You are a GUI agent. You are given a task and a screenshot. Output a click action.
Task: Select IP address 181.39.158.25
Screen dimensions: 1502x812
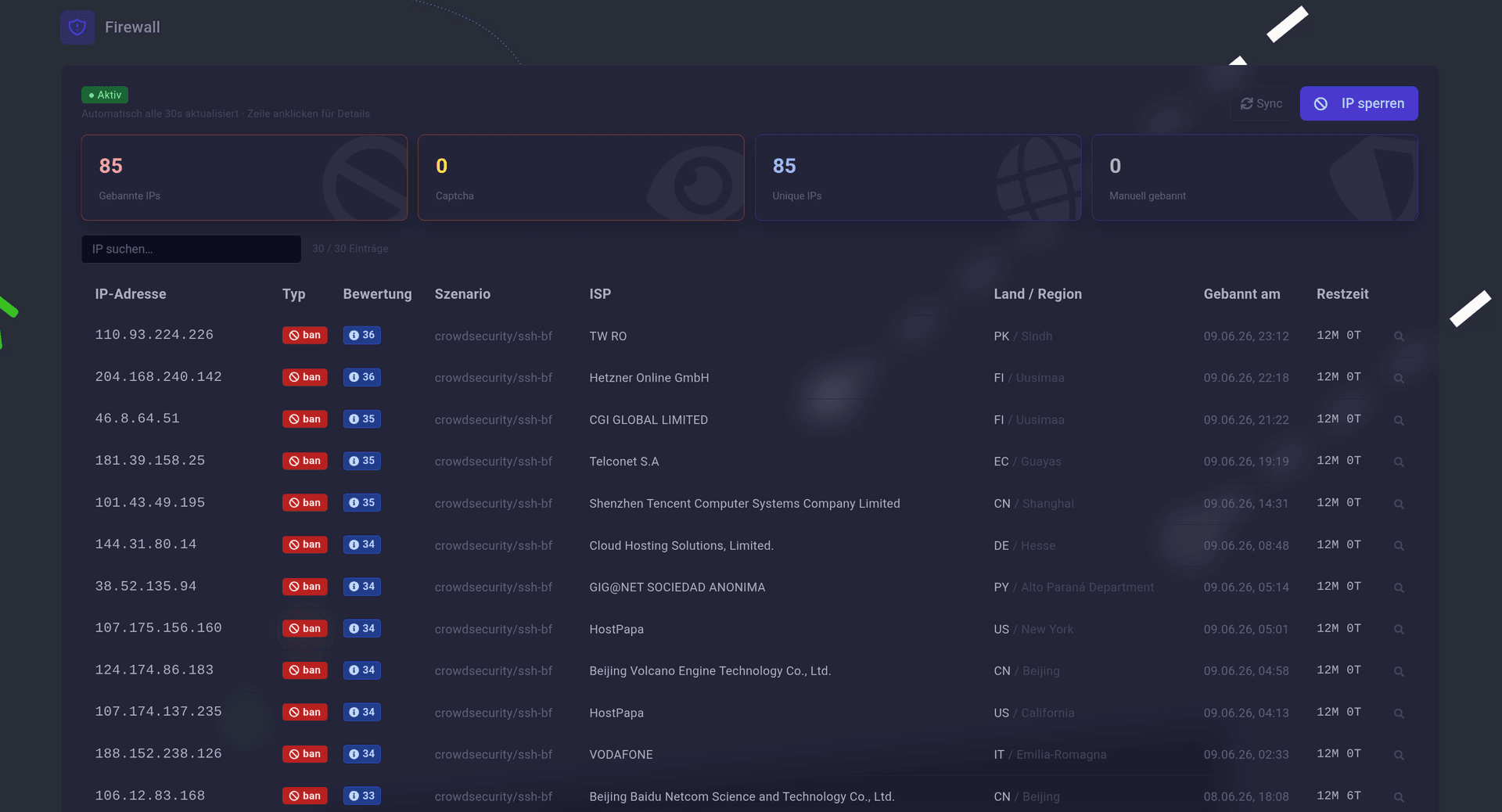[x=149, y=461]
